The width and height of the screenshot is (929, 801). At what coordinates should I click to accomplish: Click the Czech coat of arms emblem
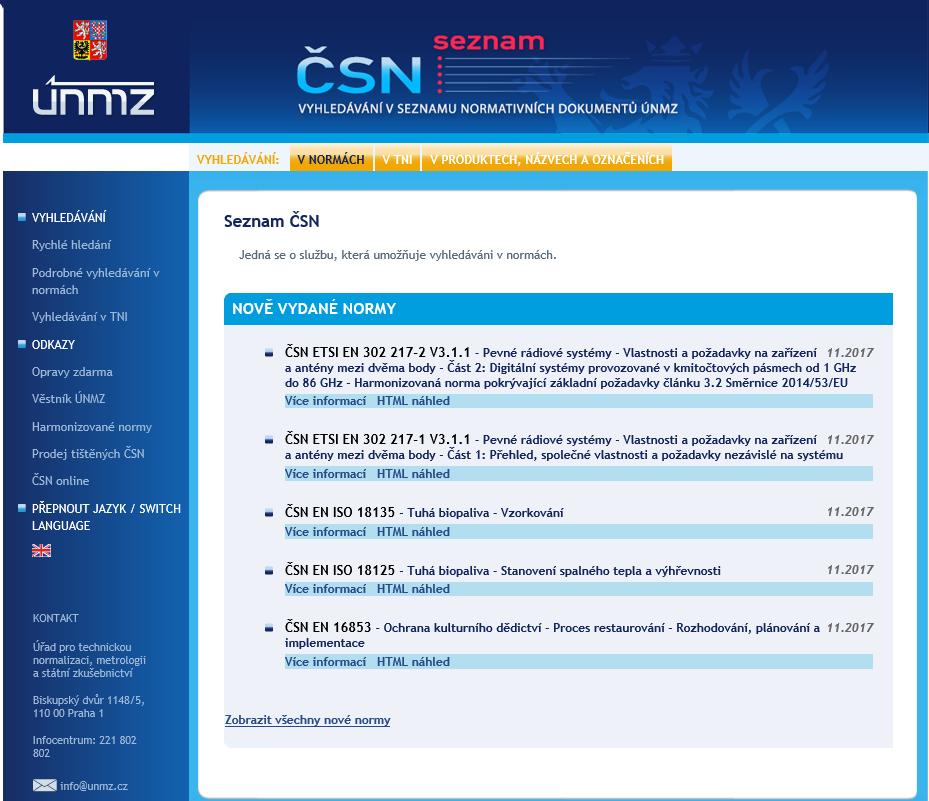90,40
